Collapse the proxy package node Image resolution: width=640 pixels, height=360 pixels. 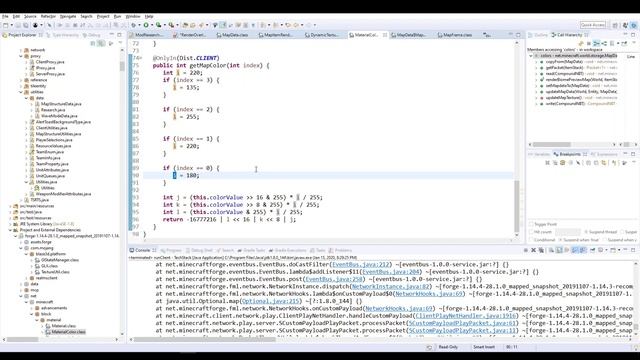point(21,56)
